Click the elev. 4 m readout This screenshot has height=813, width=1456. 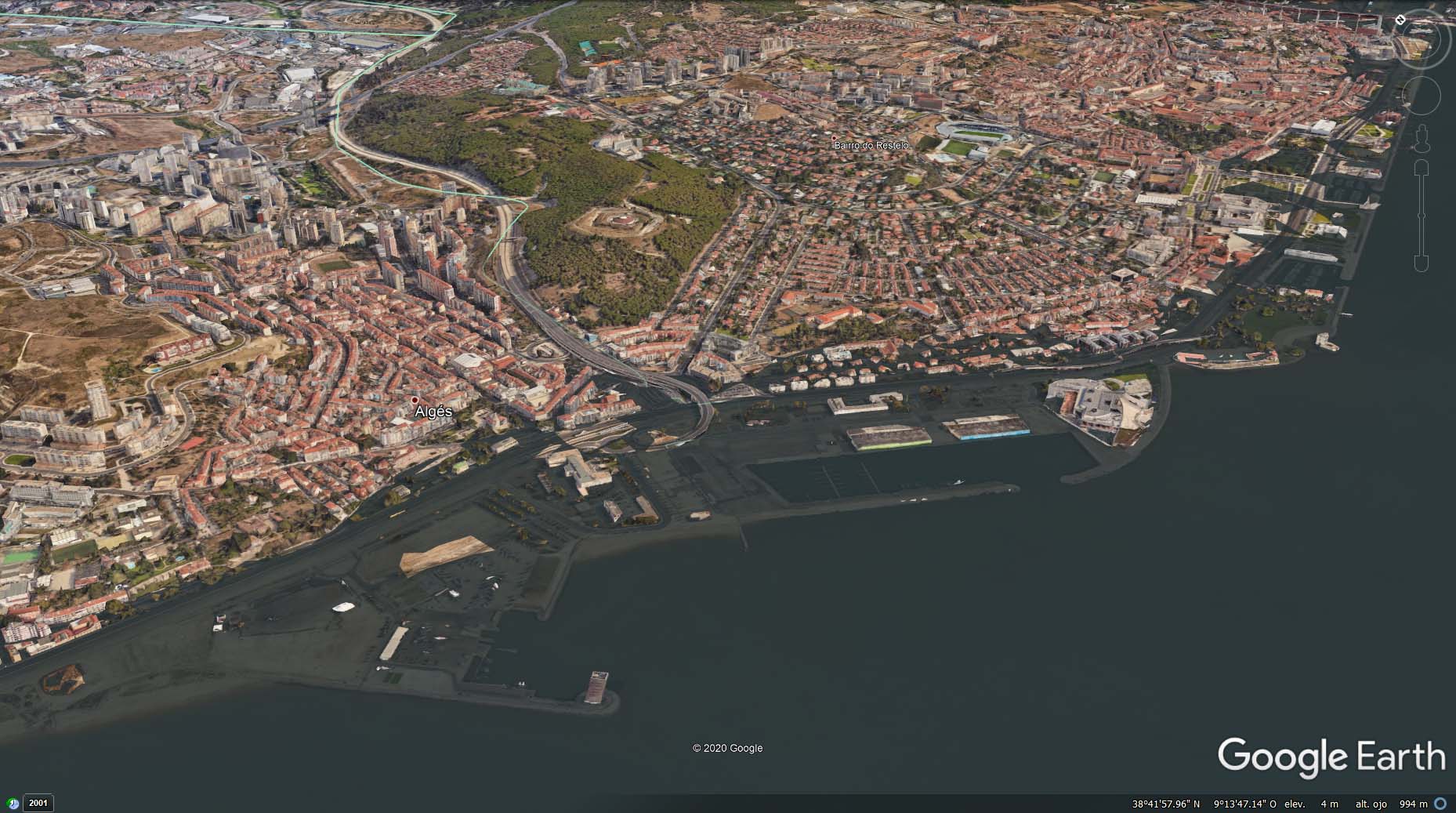(x=1317, y=804)
